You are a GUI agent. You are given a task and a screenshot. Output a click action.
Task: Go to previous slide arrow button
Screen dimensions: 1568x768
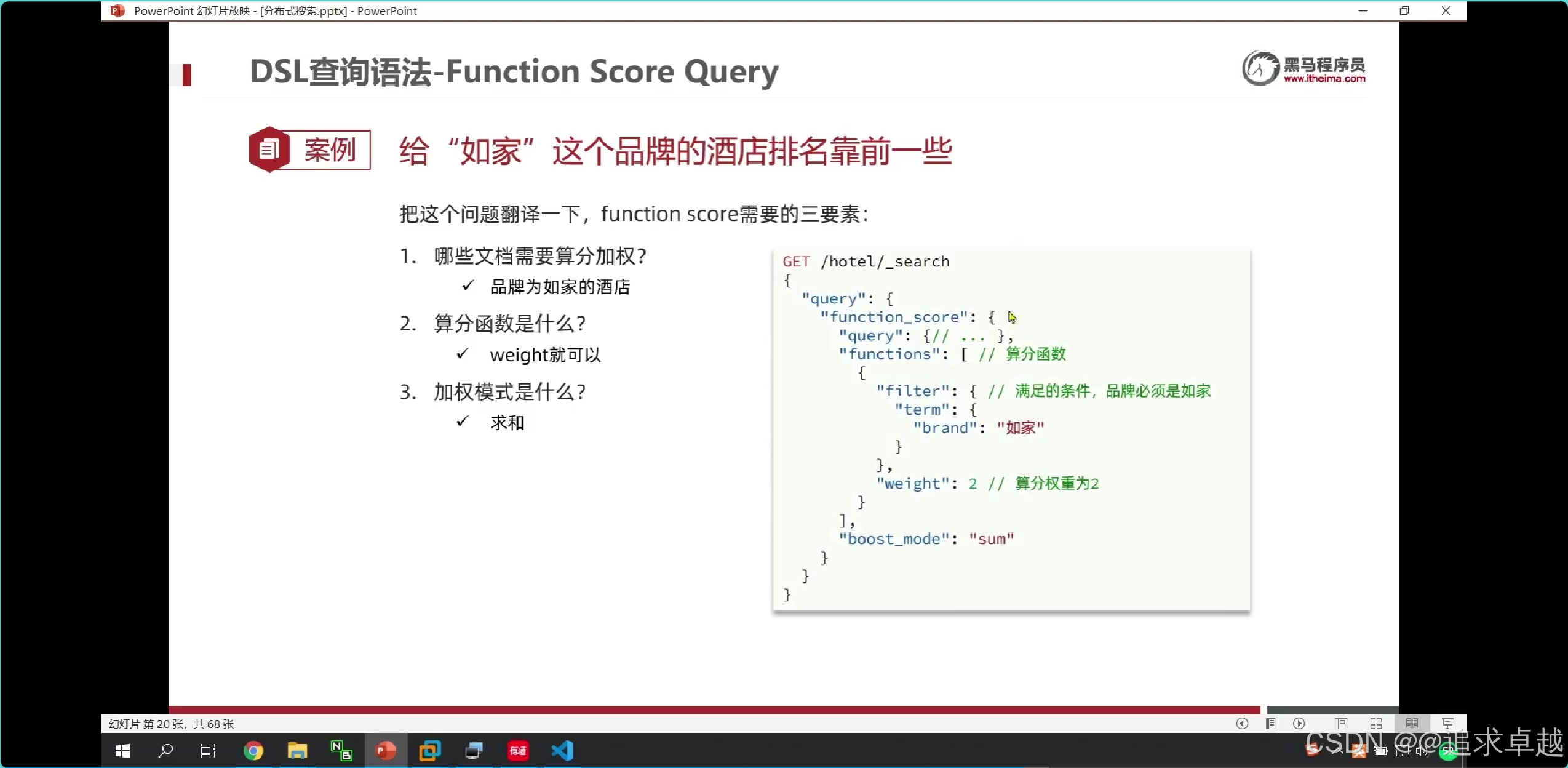[1241, 724]
